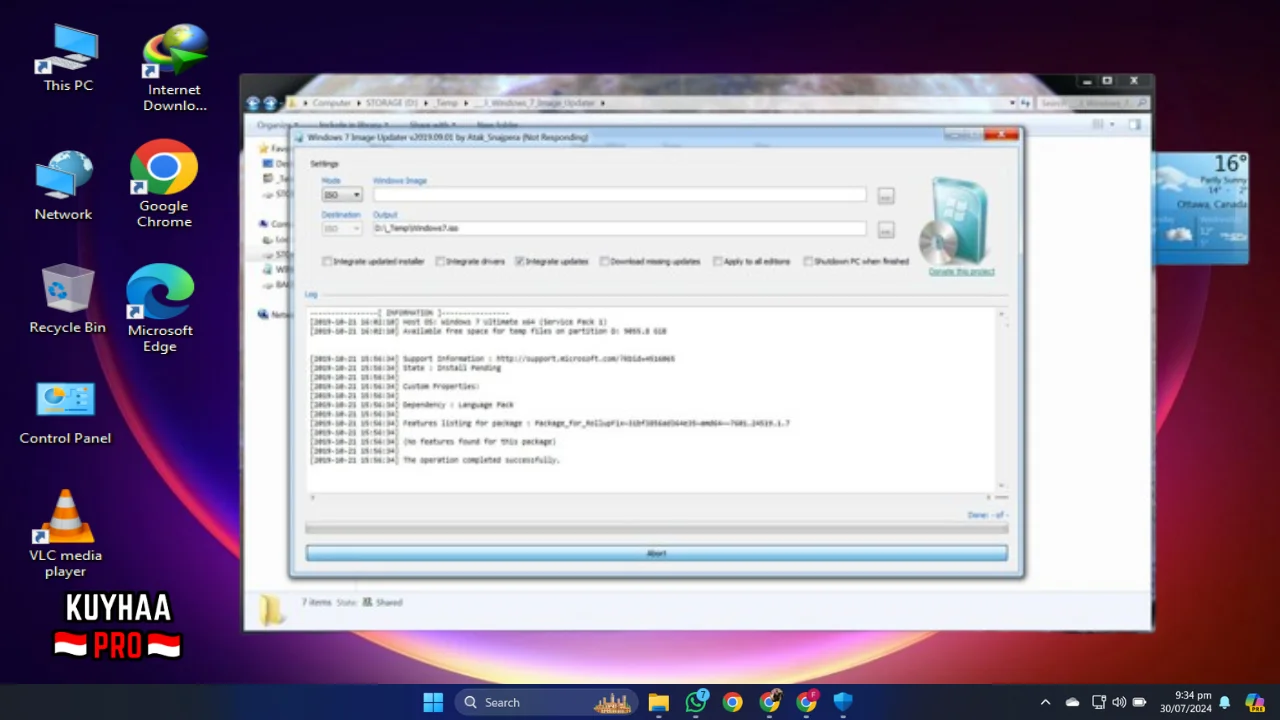The height and width of the screenshot is (720, 1280).
Task: Open Copilot preview icon in taskbar corner
Action: click(x=1254, y=702)
